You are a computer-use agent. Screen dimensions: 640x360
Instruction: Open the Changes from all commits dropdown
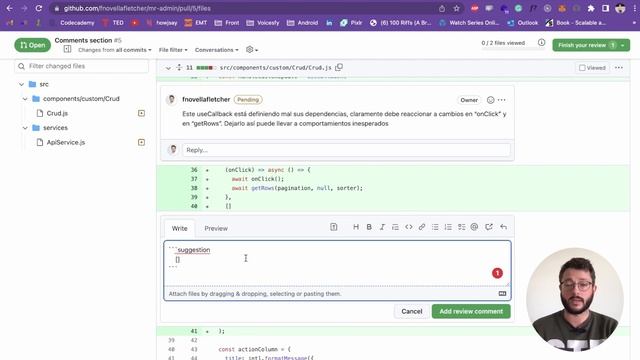[x=115, y=50]
